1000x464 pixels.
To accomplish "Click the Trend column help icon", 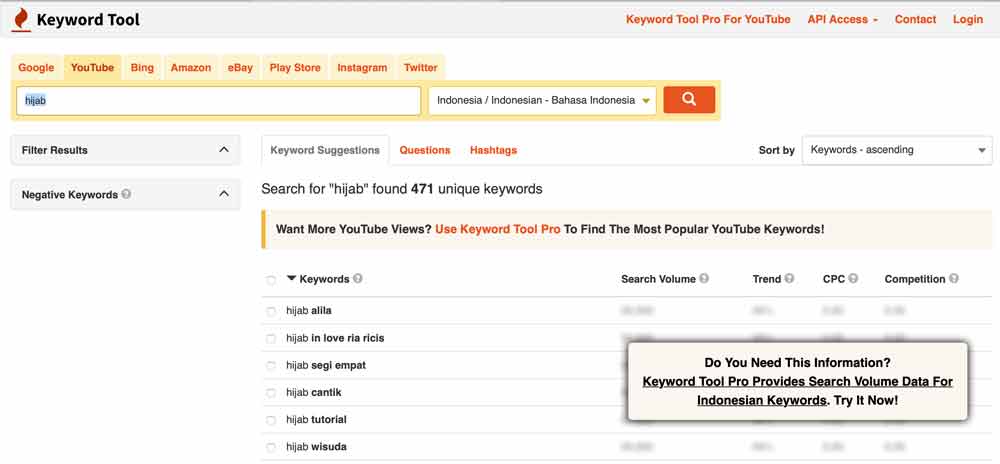I will click(789, 279).
